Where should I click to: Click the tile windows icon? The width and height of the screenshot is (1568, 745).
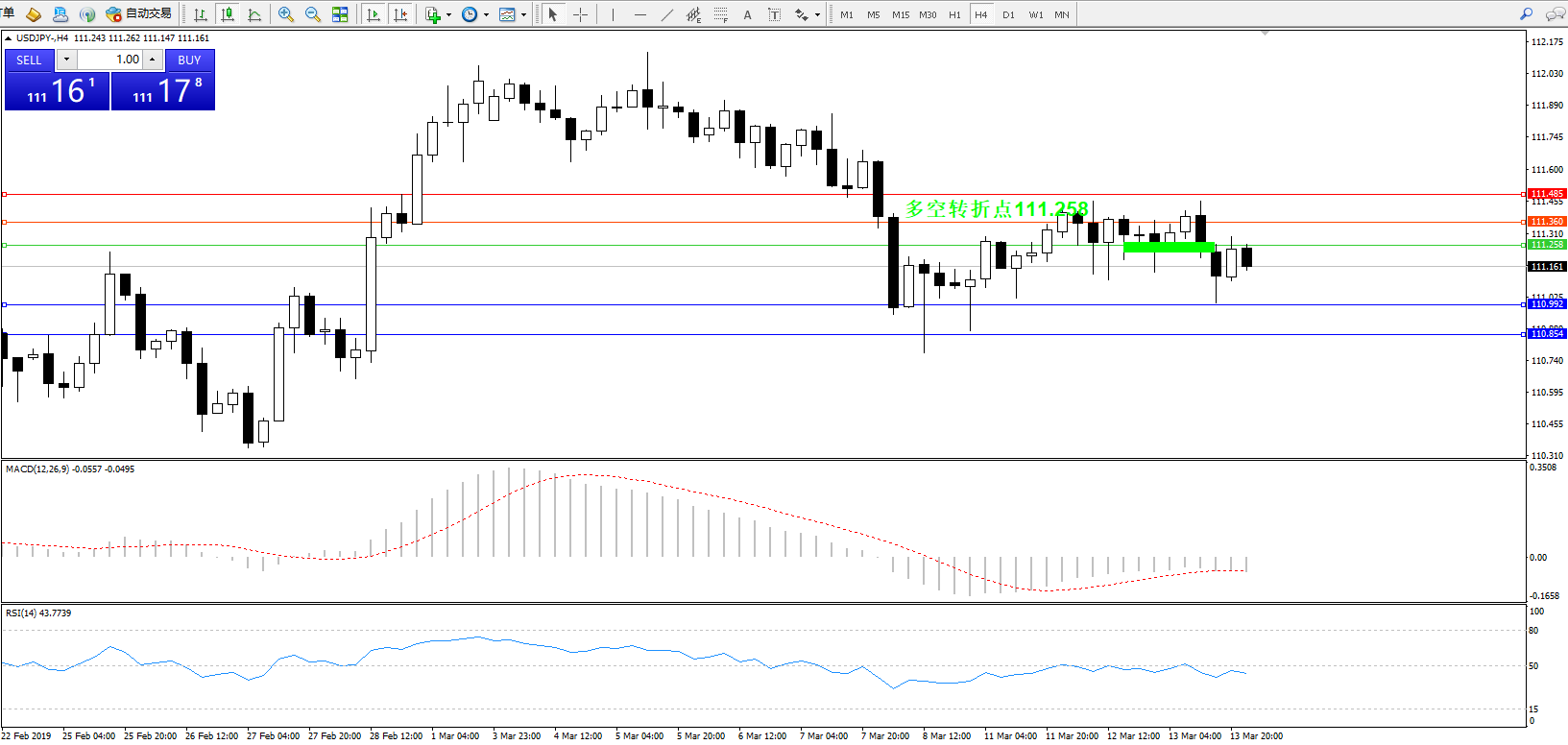pyautogui.click(x=340, y=14)
